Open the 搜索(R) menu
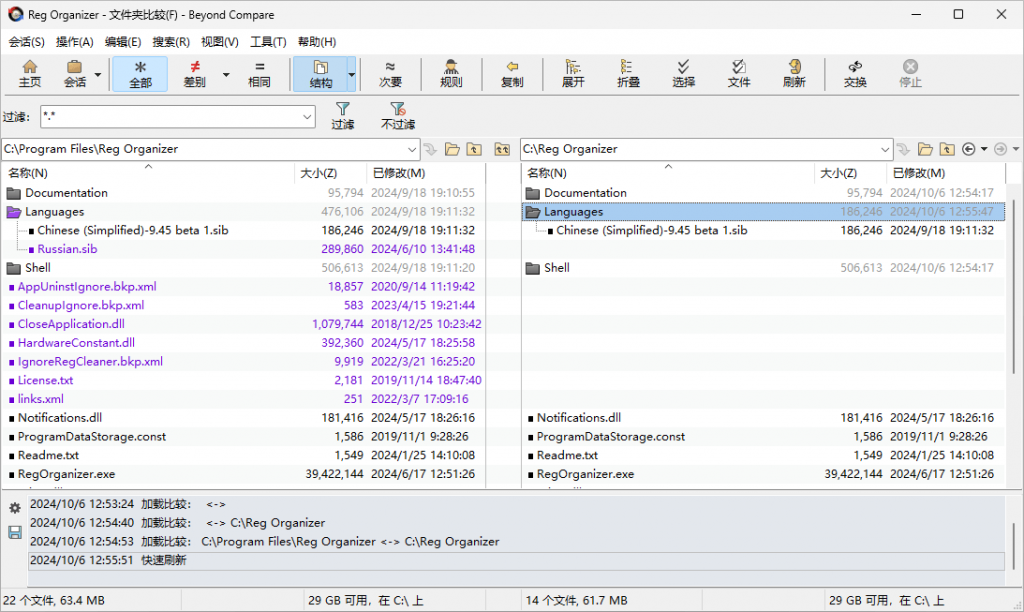This screenshot has width=1024, height=612. click(171, 42)
